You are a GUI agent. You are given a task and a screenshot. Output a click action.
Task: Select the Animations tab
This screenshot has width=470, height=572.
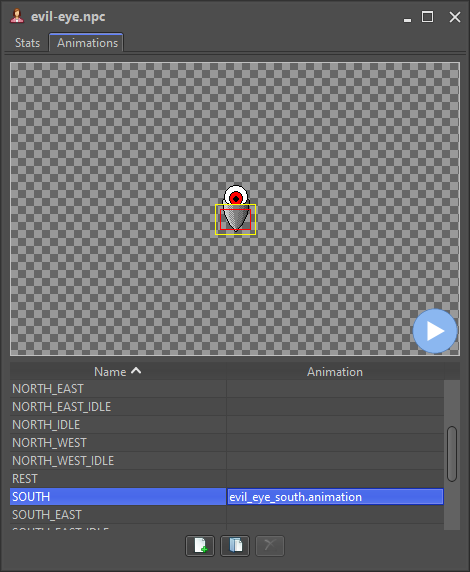tap(87, 43)
